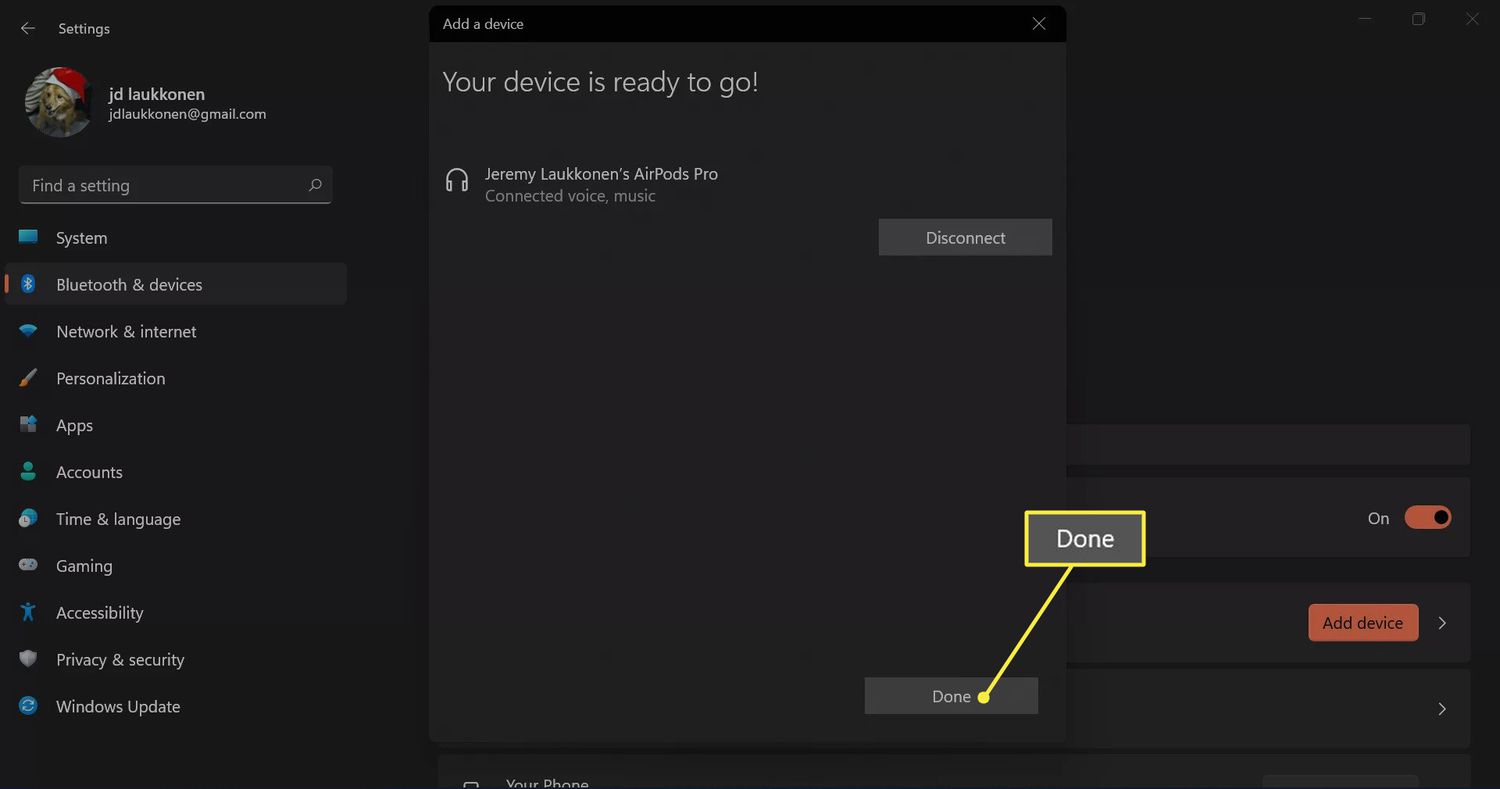Click the orange Add device button
This screenshot has height=789, width=1500.
click(x=1362, y=623)
